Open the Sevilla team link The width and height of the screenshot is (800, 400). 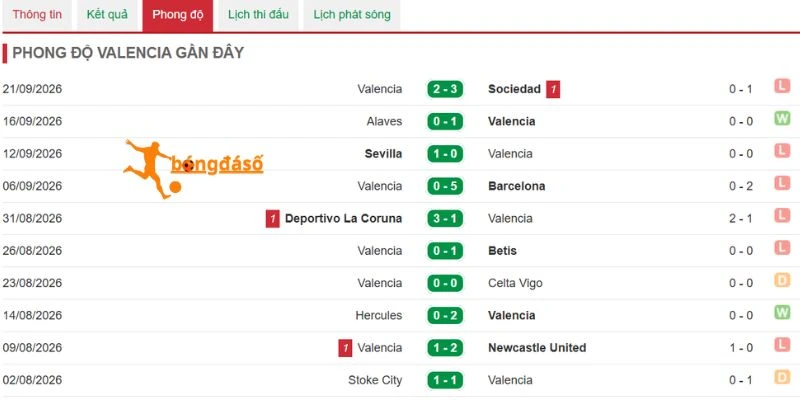383,154
